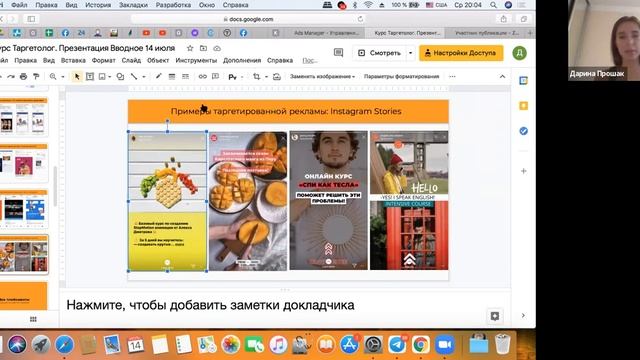This screenshot has height=360, width=640.
Task: Open the Дополнения menu
Action: 242,60
